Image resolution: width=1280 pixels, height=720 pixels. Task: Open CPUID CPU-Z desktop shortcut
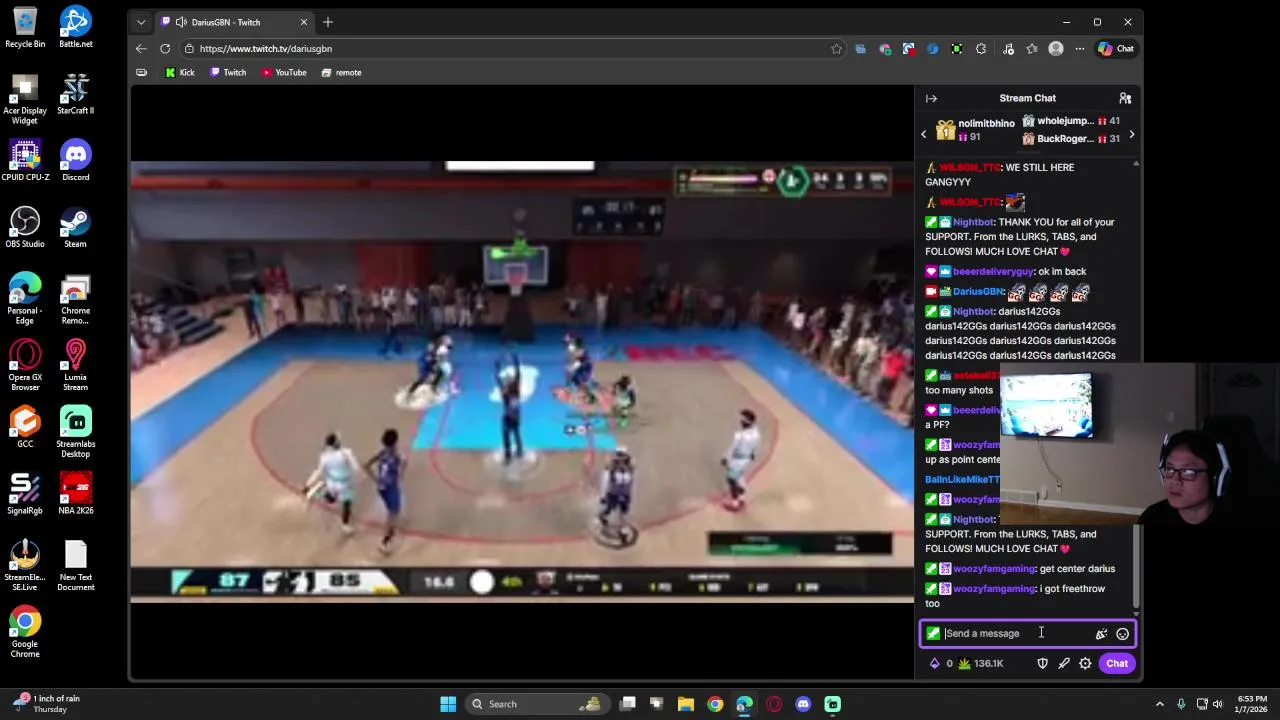click(x=25, y=160)
